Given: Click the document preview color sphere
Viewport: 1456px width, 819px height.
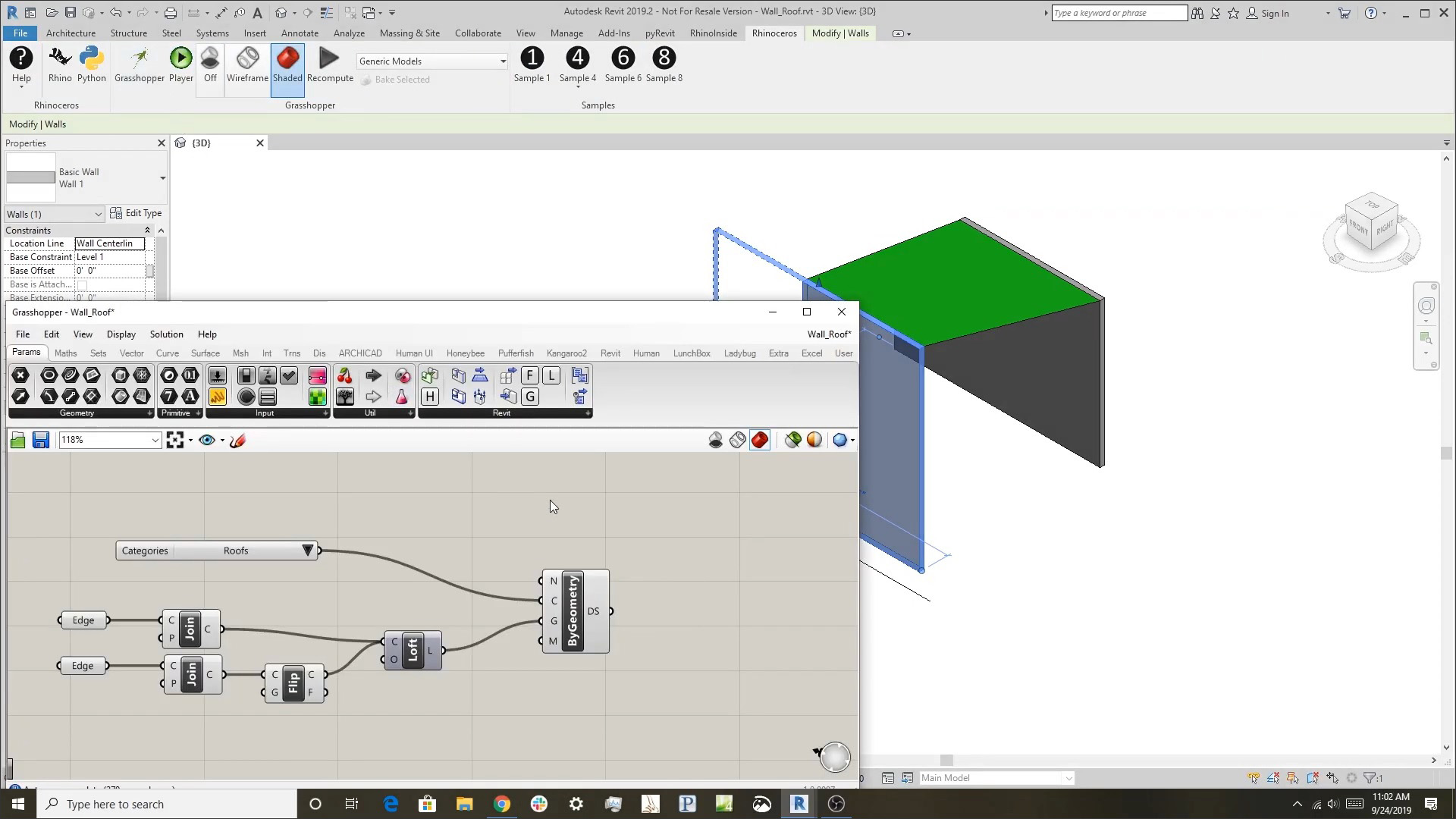Looking at the screenshot, I should (814, 440).
